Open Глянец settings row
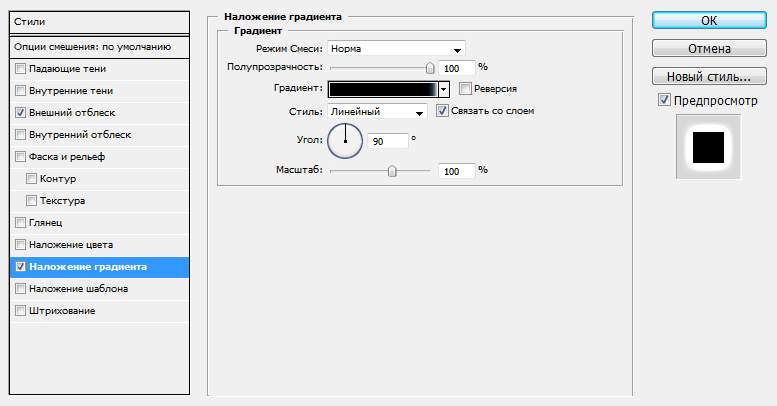The height and width of the screenshot is (406, 777). [x=99, y=223]
